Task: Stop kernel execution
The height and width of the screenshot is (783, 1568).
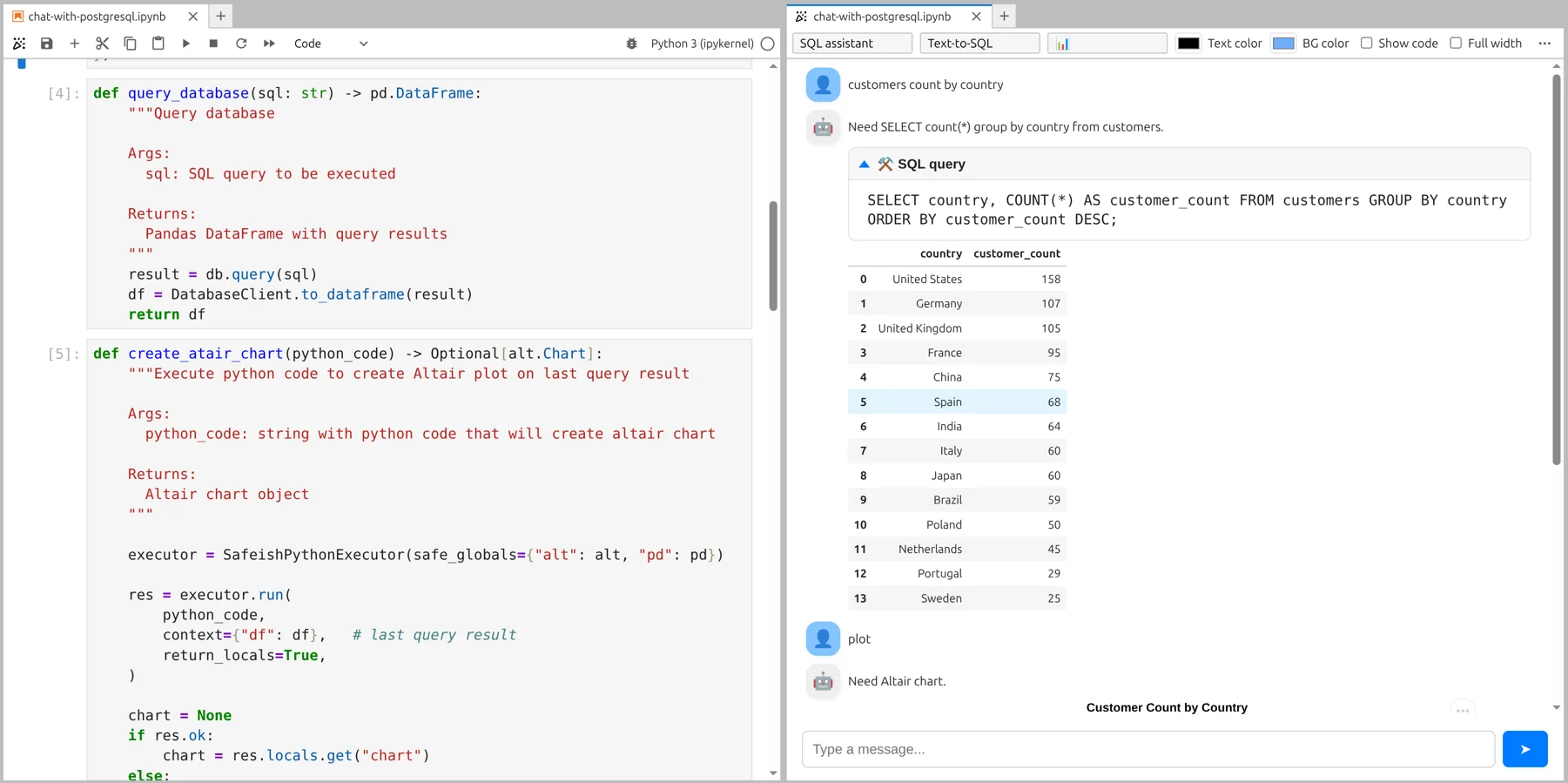Action: [x=213, y=44]
